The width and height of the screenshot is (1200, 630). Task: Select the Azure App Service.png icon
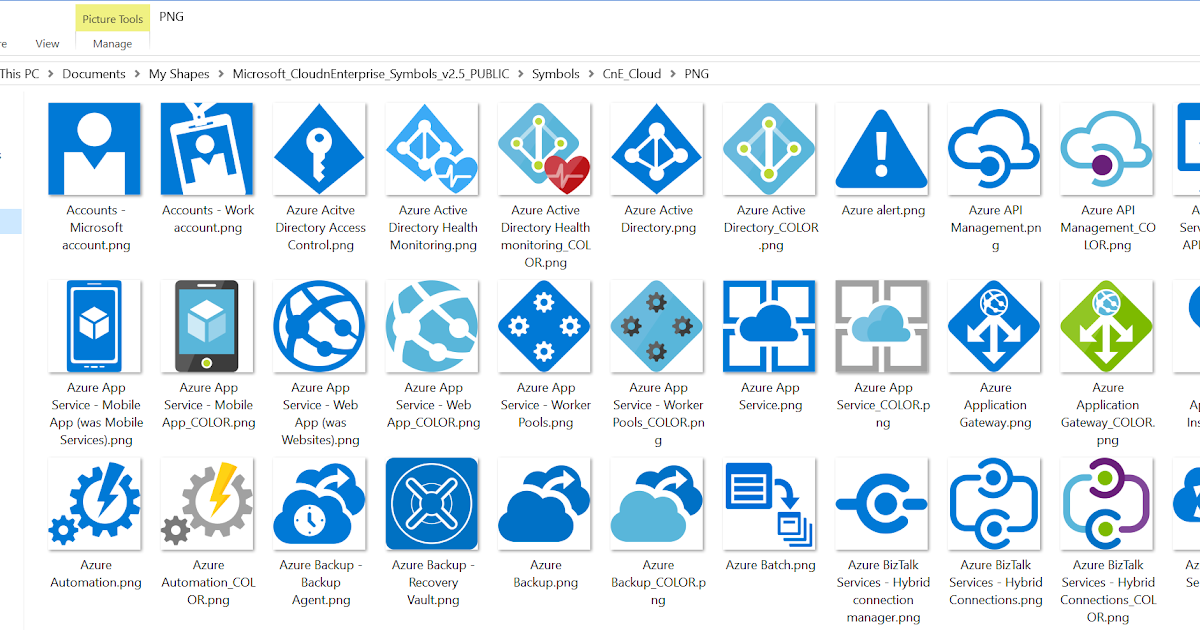pyautogui.click(x=770, y=326)
